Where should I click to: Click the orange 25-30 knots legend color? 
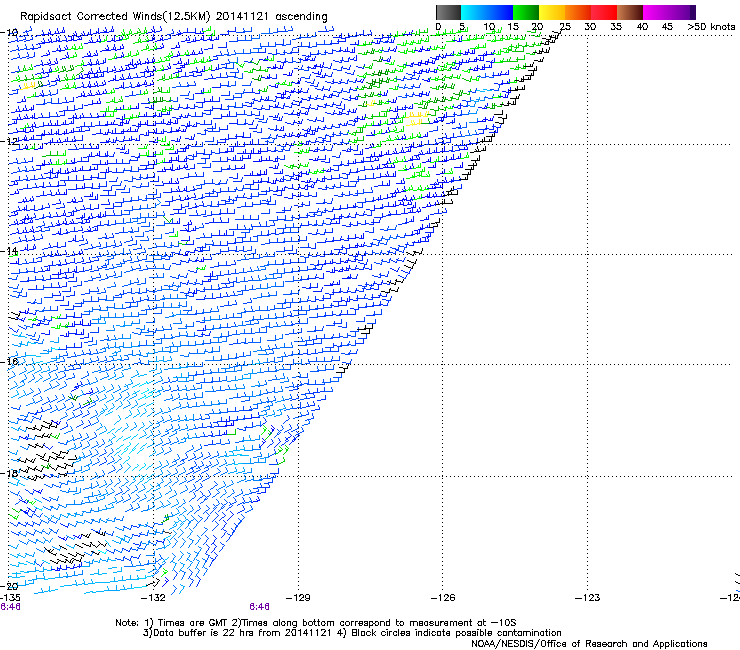click(578, 12)
